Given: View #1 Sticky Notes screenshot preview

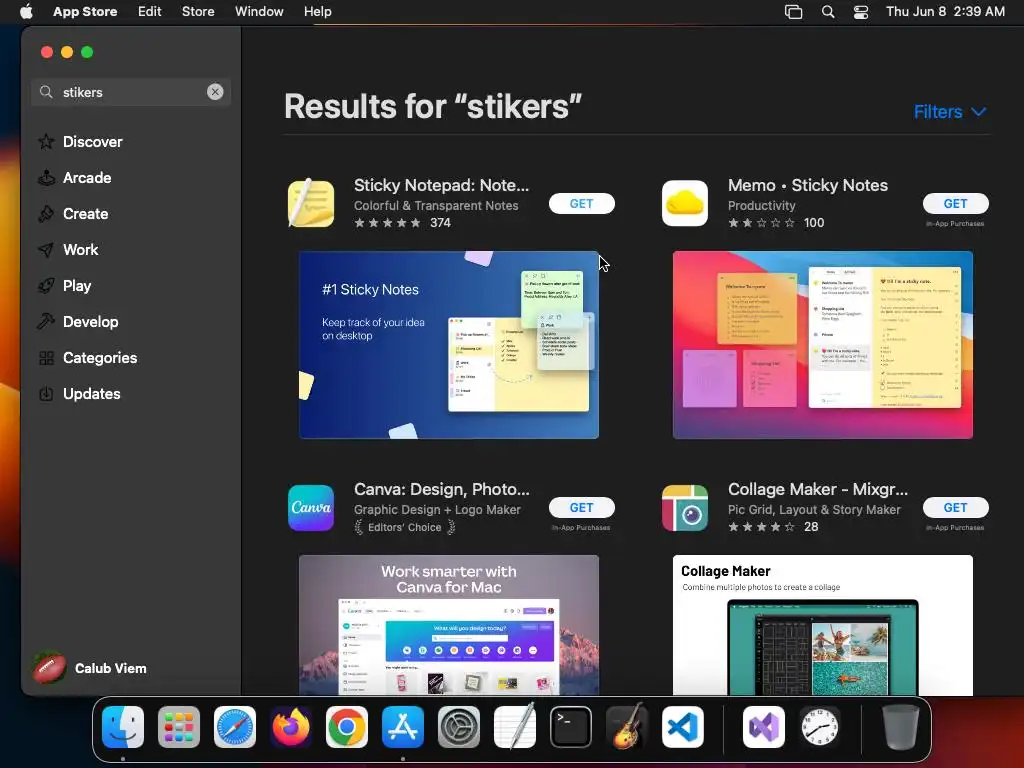Looking at the screenshot, I should 449,345.
